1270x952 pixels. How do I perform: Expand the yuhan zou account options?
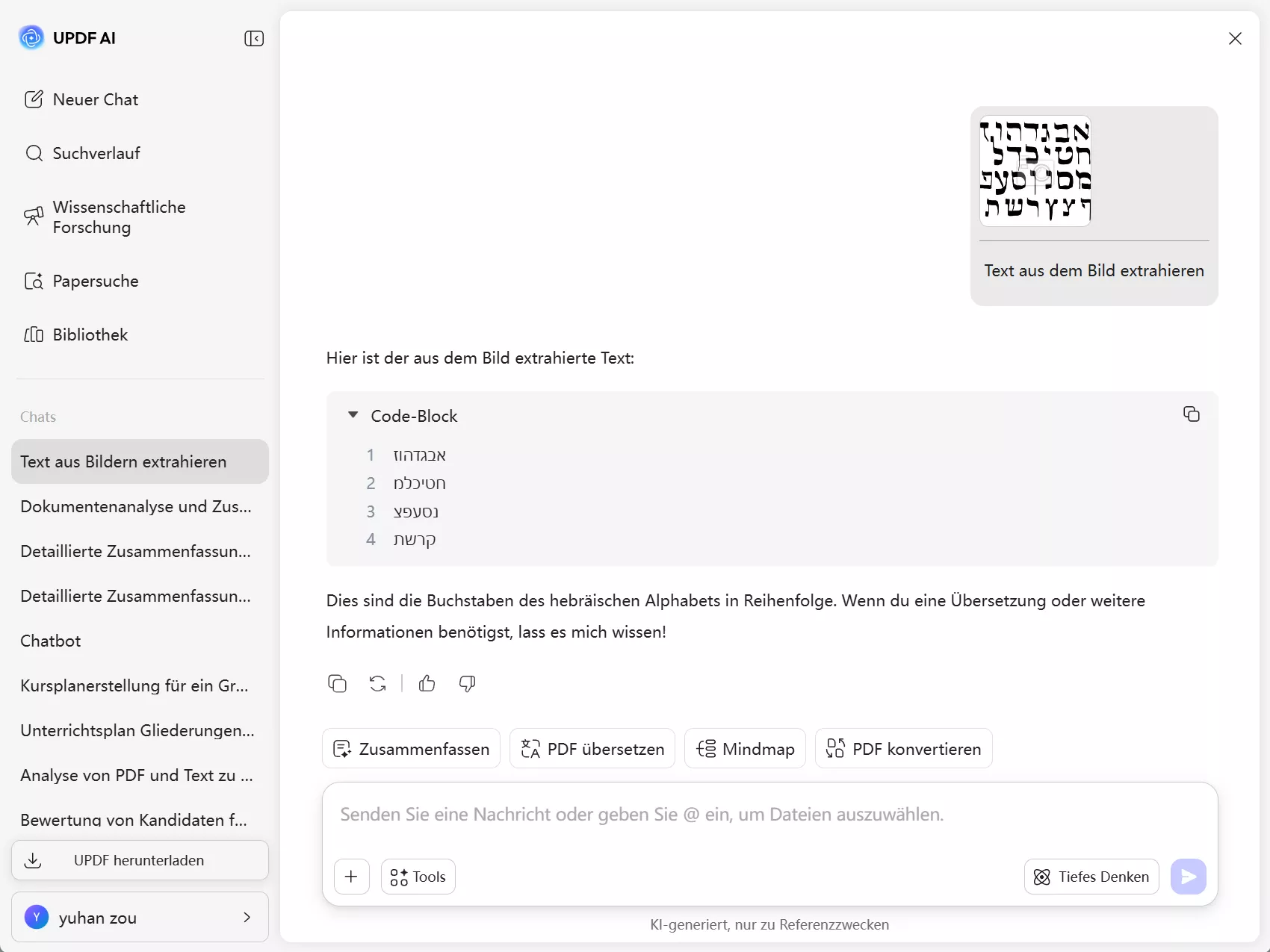point(247,917)
